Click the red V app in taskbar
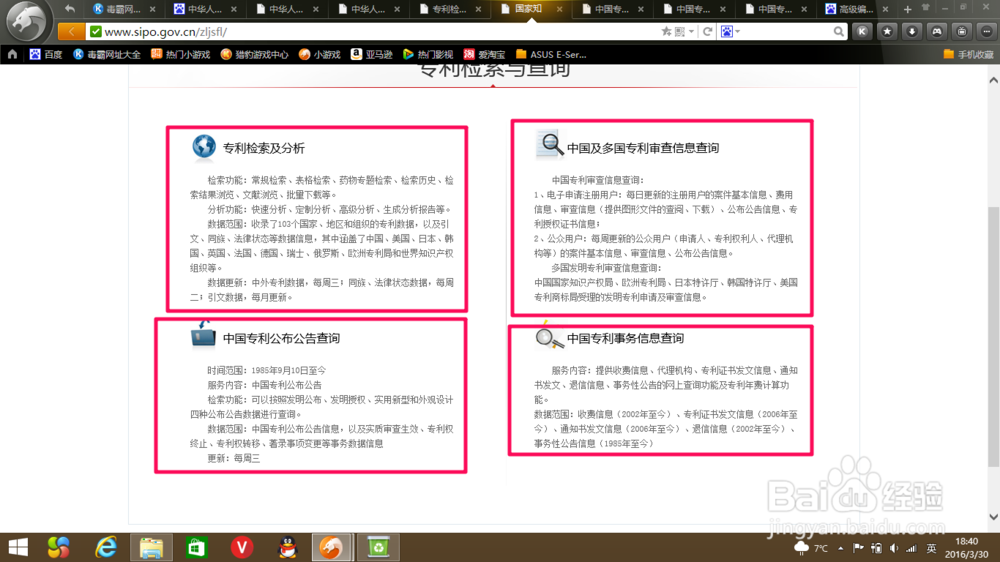 tap(242, 547)
